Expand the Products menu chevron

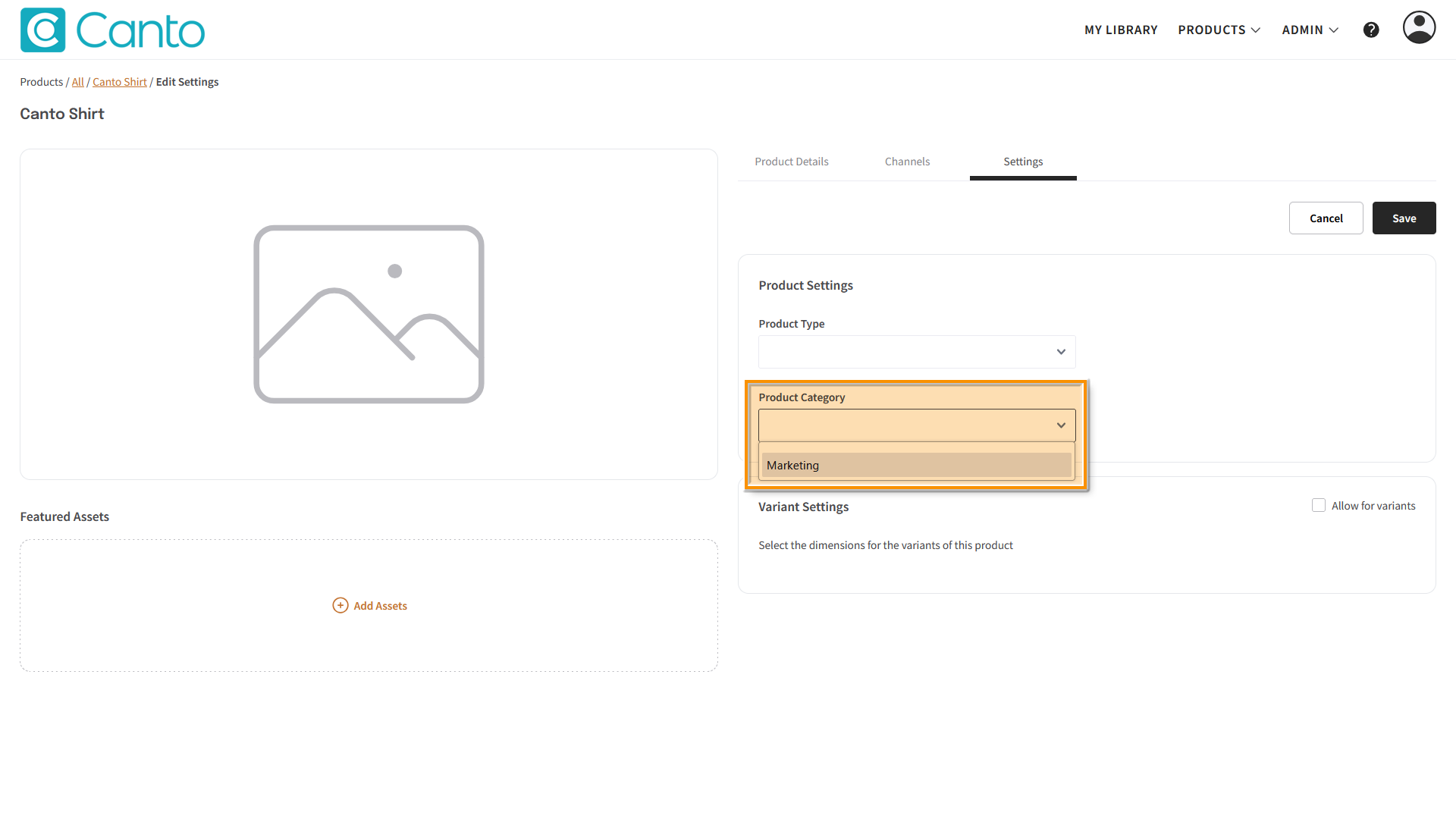[x=1256, y=30]
